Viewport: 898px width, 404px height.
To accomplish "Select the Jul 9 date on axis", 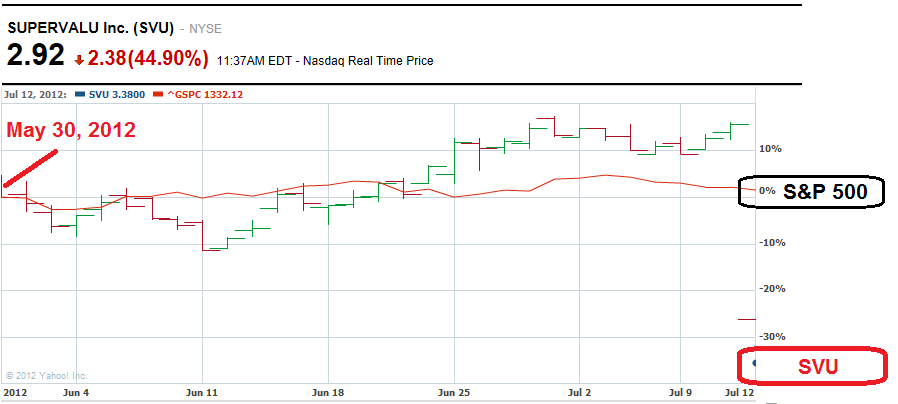I will 679,394.
